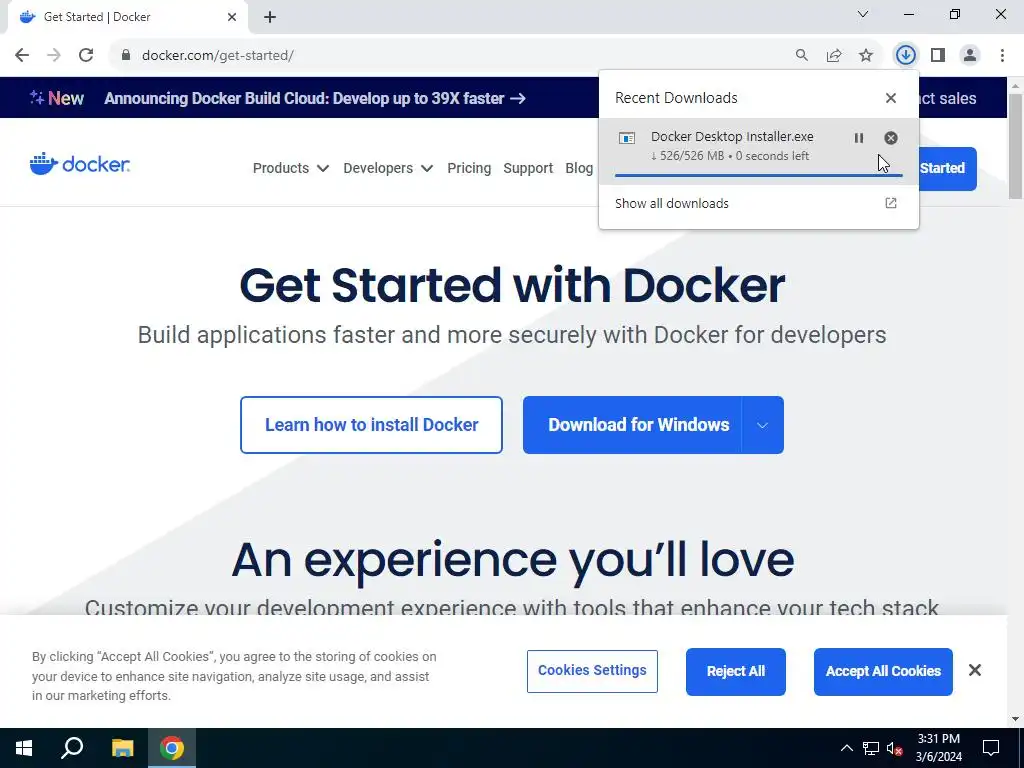This screenshot has height=768, width=1024.
Task: Open Windows taskbar search
Action: click(x=72, y=748)
